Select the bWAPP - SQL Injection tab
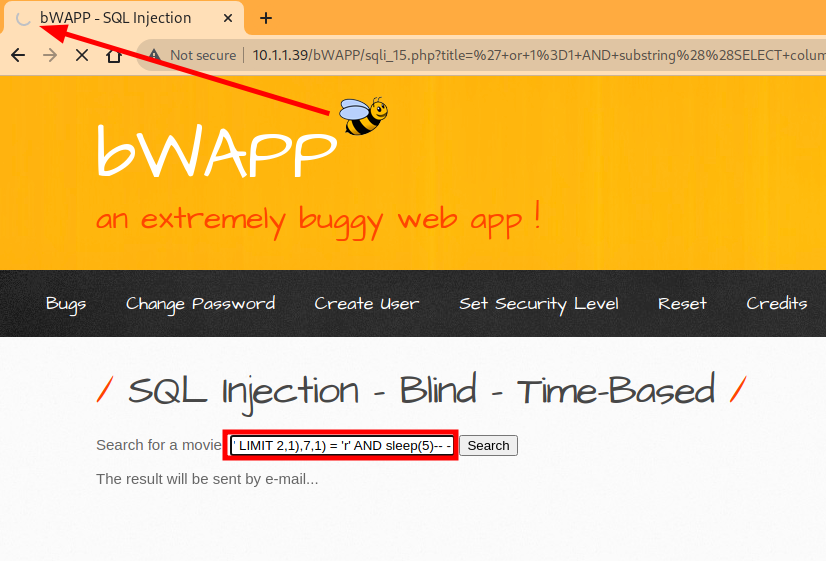 point(124,18)
